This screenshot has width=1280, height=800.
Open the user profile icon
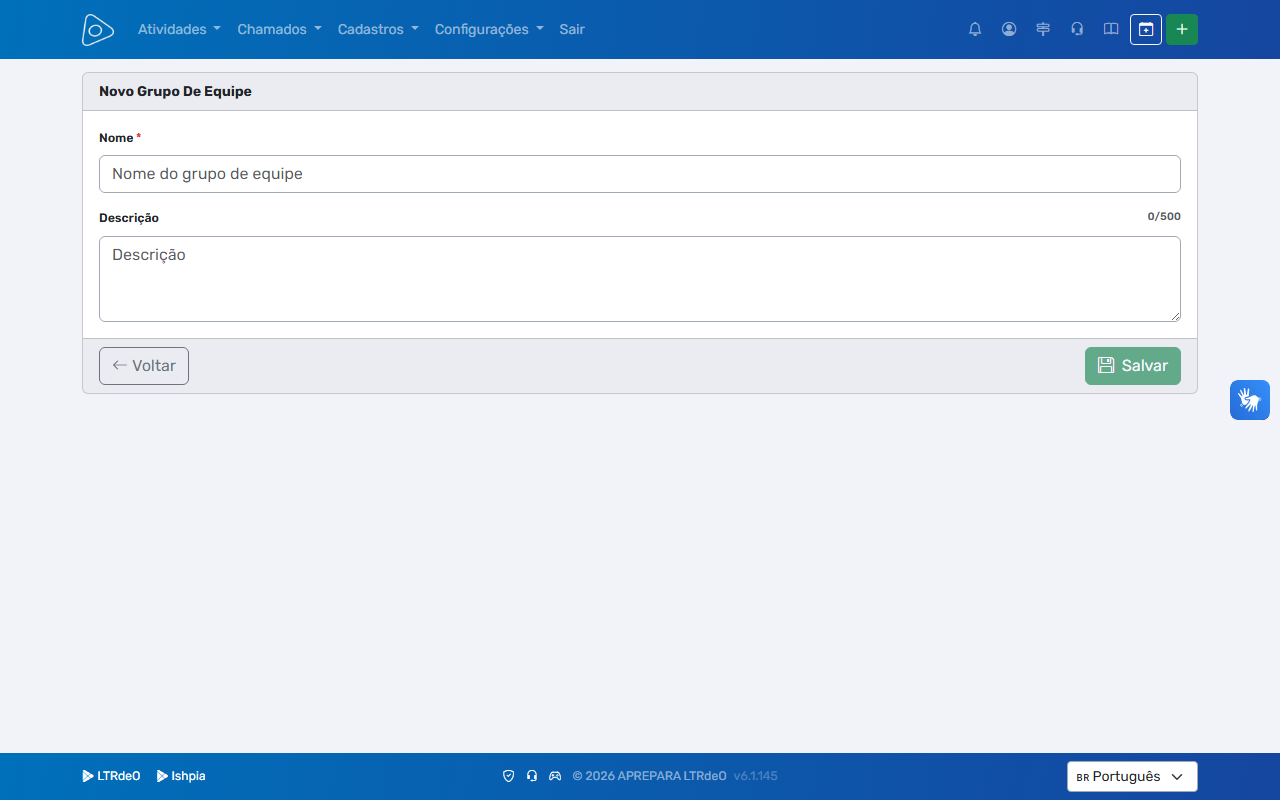click(1009, 29)
